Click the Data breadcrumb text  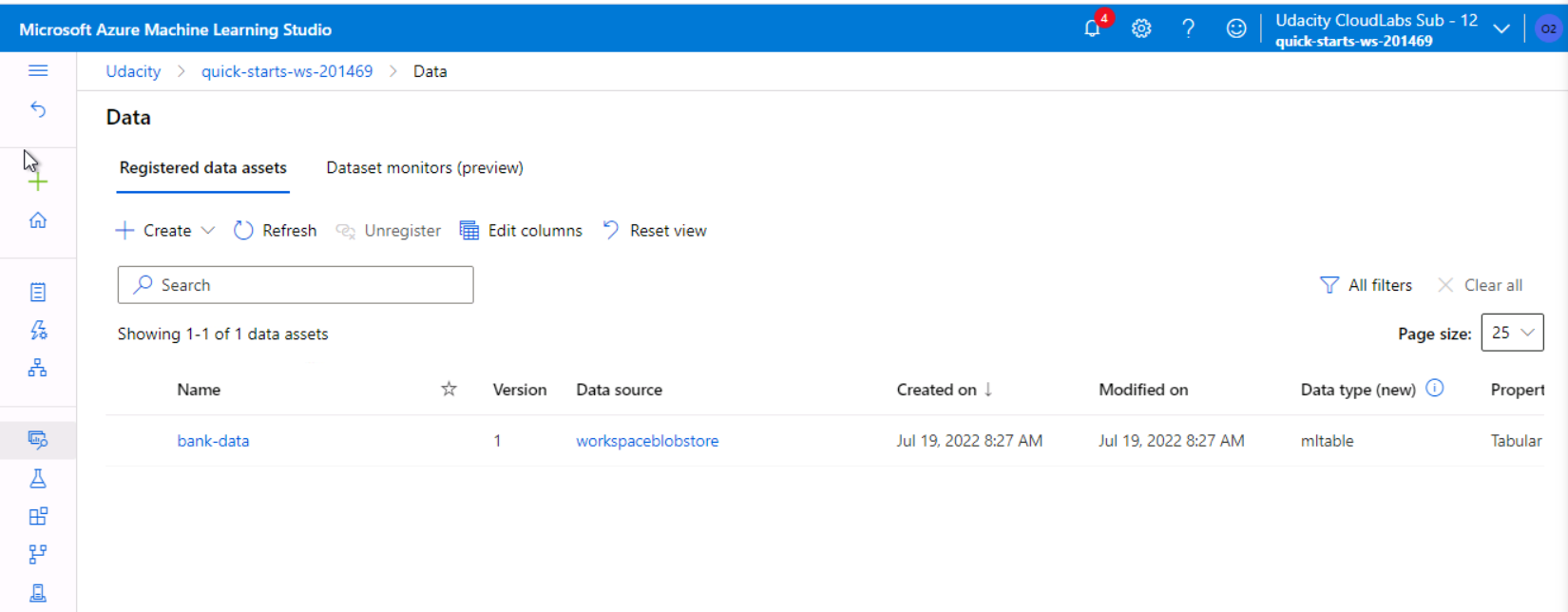point(430,71)
